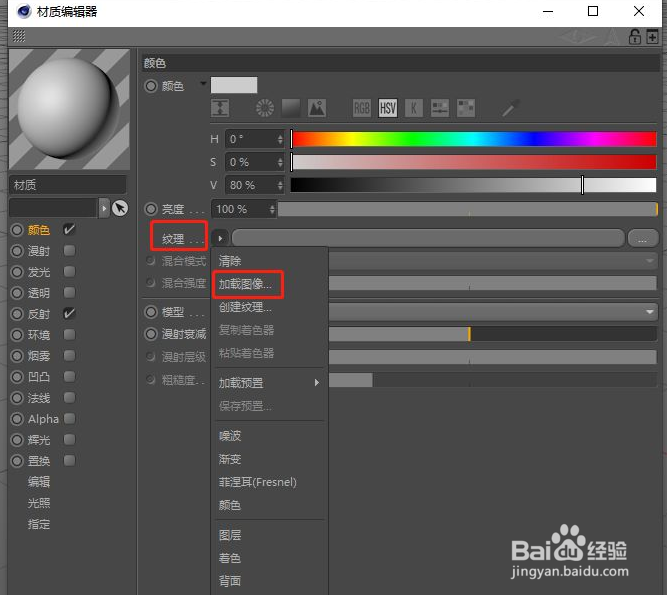The width and height of the screenshot is (667, 595).
Task: Toggle the 反射 channel checkbox
Action: click(x=69, y=313)
